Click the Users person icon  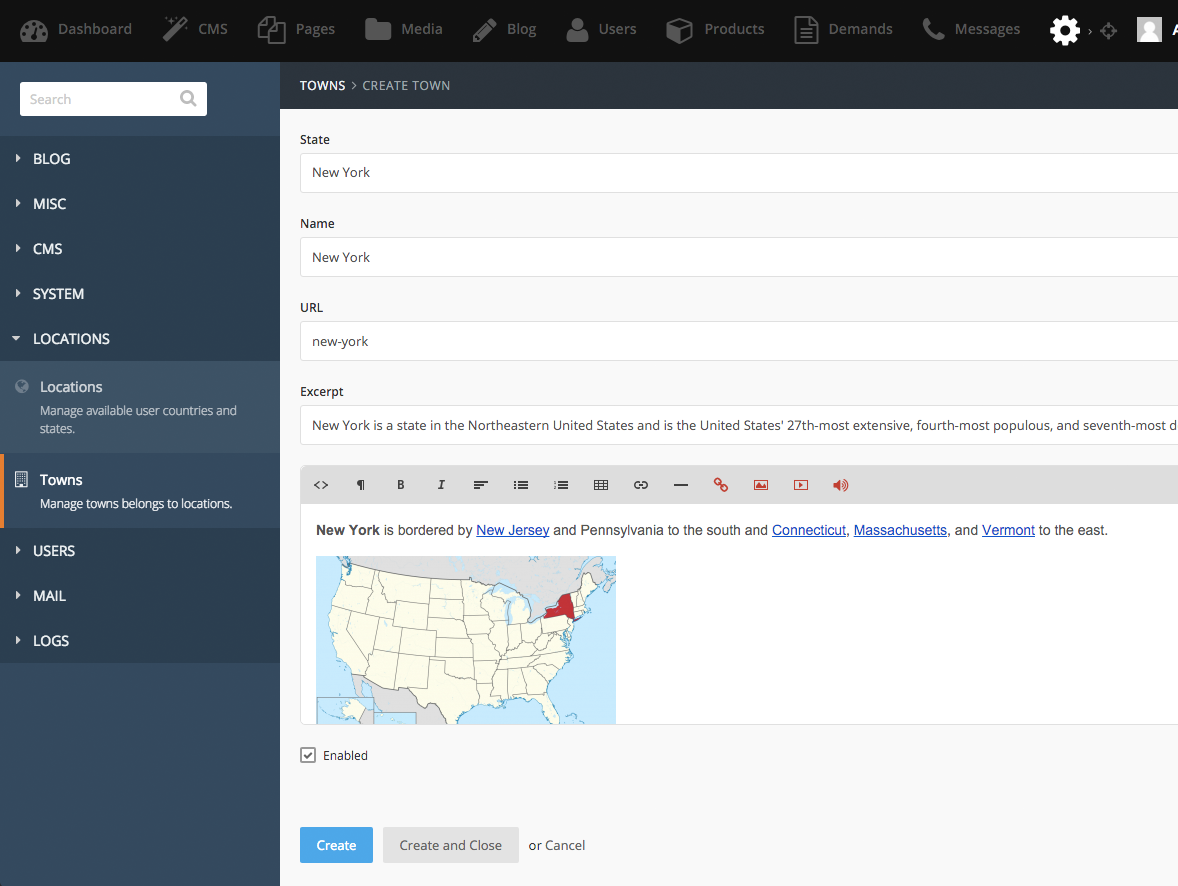tap(577, 30)
